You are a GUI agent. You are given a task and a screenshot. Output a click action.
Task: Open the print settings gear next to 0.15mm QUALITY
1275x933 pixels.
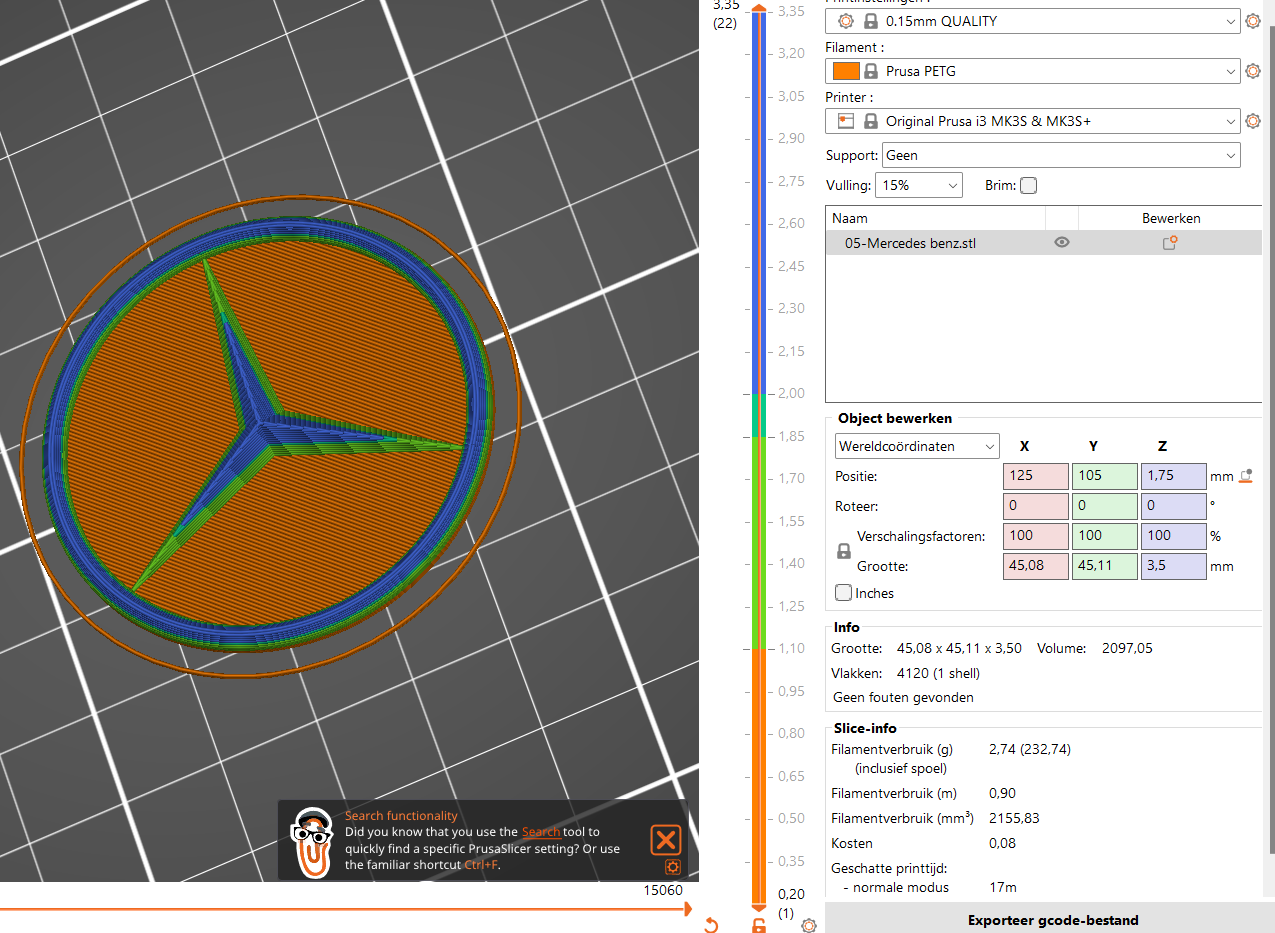[x=1253, y=20]
